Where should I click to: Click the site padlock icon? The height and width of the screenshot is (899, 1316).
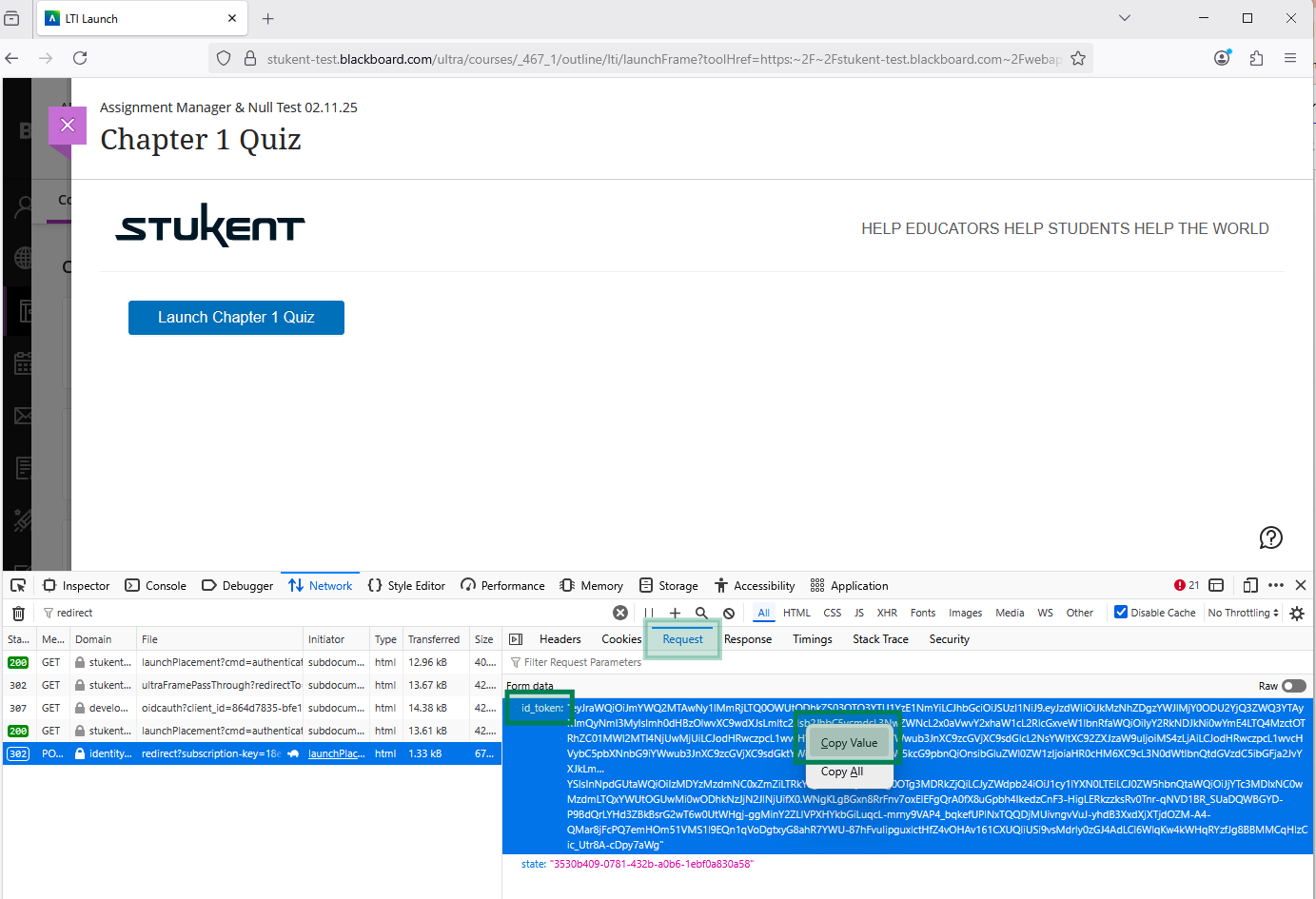tap(250, 58)
